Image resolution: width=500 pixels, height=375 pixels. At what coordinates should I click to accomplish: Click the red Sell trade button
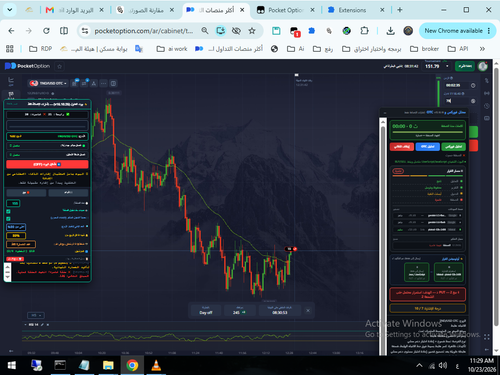(473, 145)
